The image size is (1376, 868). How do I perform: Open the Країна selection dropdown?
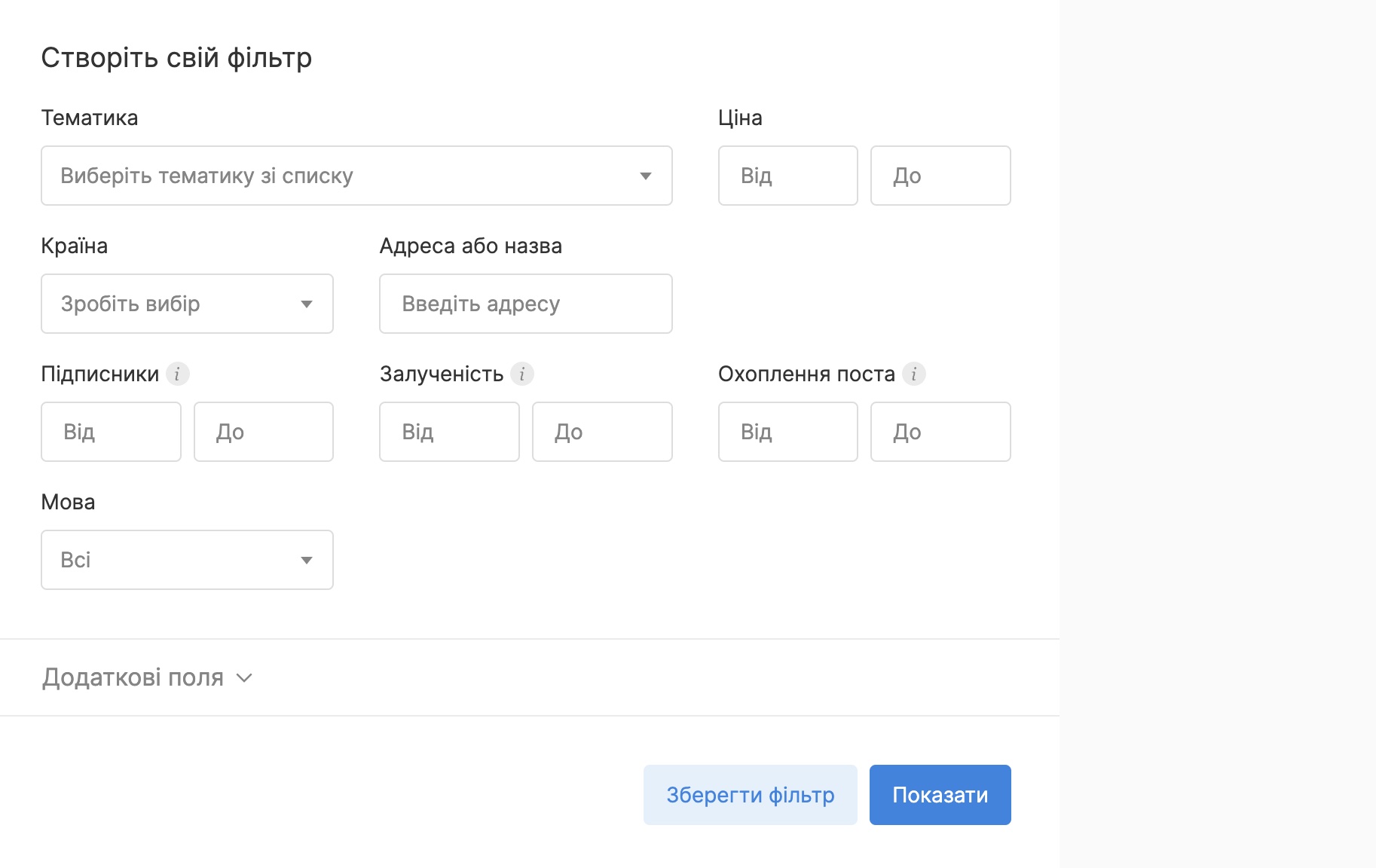[x=187, y=304]
